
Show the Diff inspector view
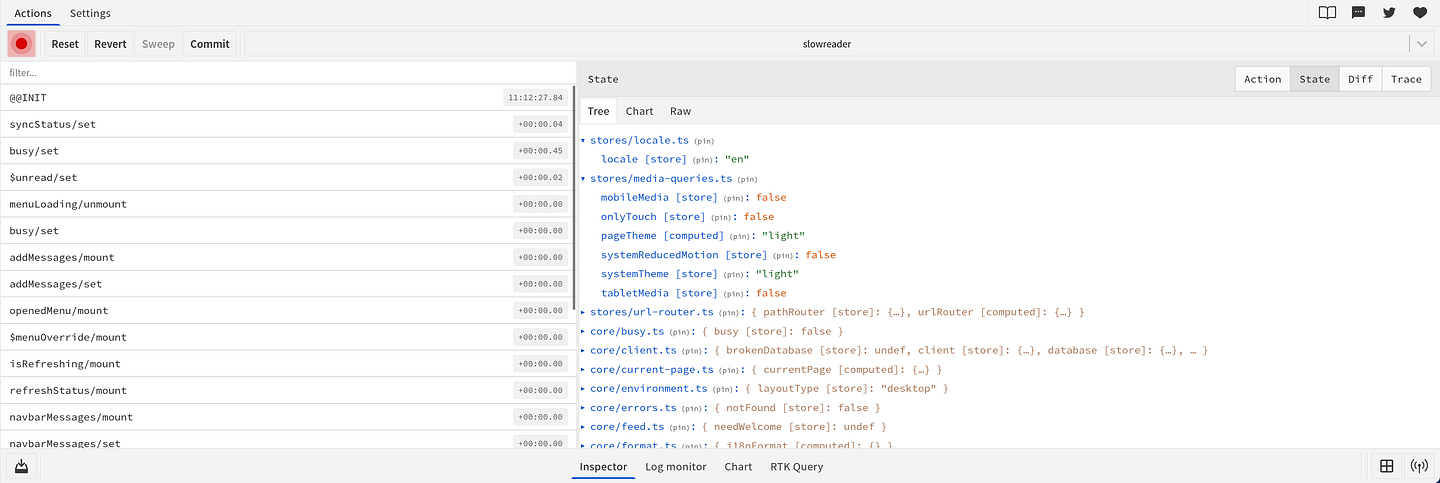click(x=1360, y=79)
